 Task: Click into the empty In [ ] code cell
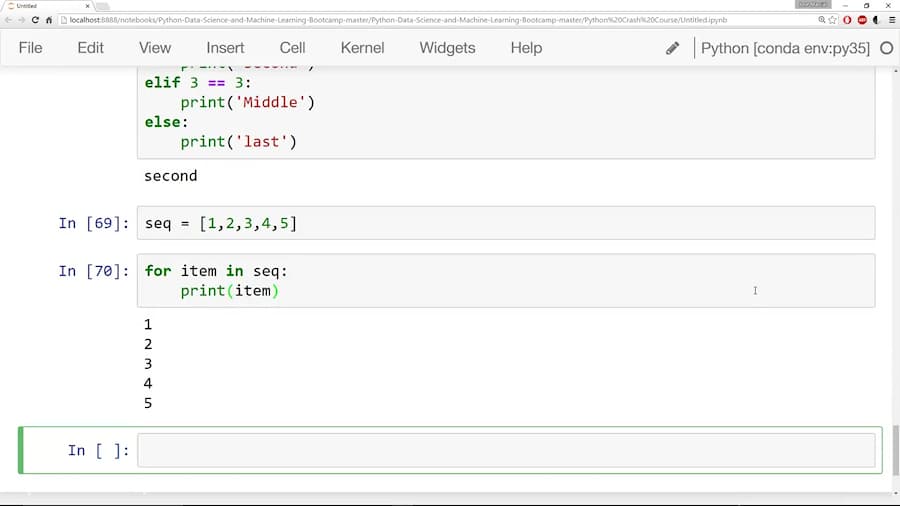click(506, 450)
